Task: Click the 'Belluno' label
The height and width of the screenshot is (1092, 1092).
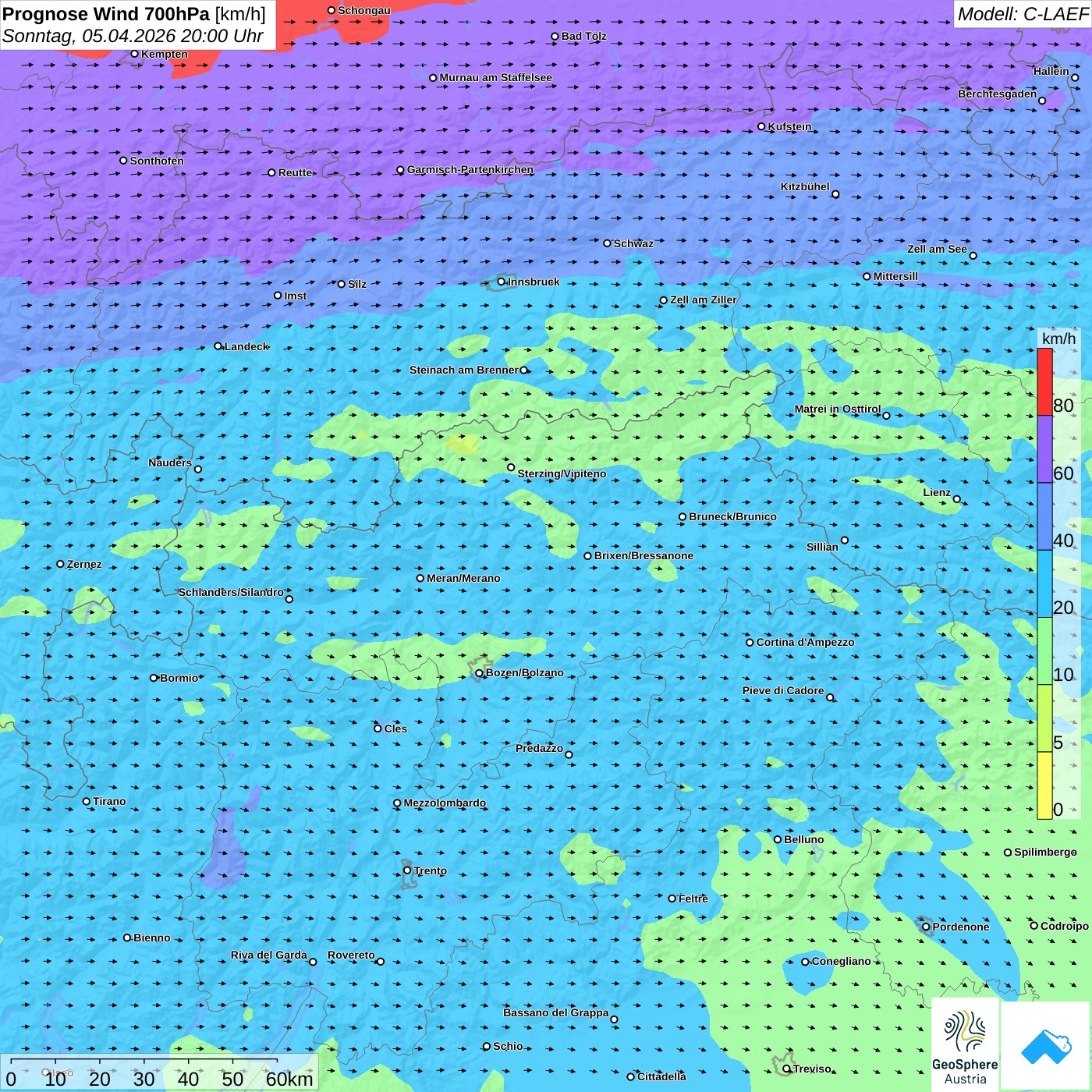Action: click(803, 839)
